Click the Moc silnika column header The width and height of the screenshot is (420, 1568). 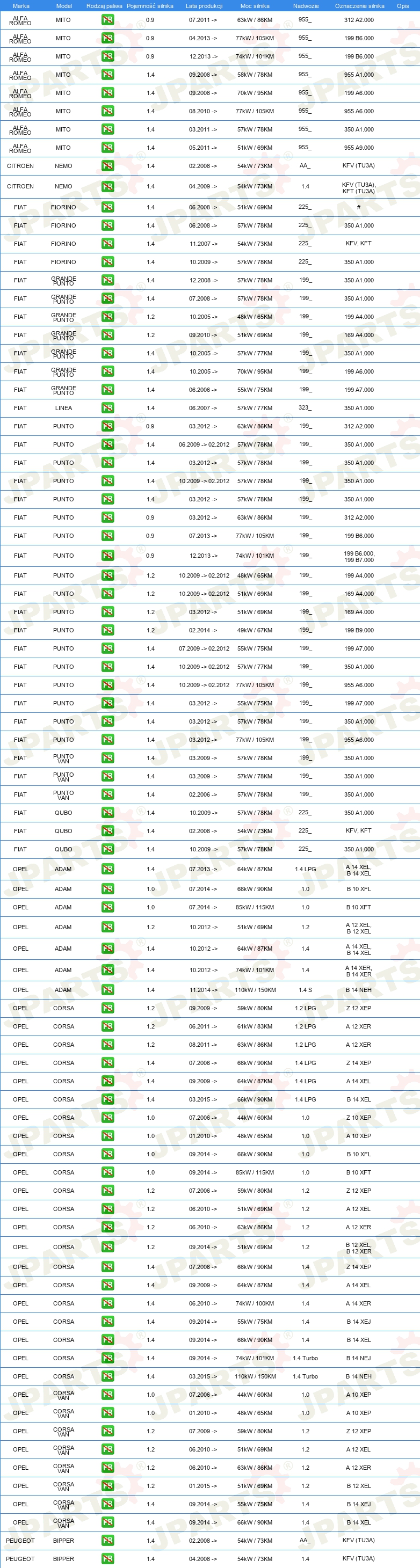coord(255,5)
